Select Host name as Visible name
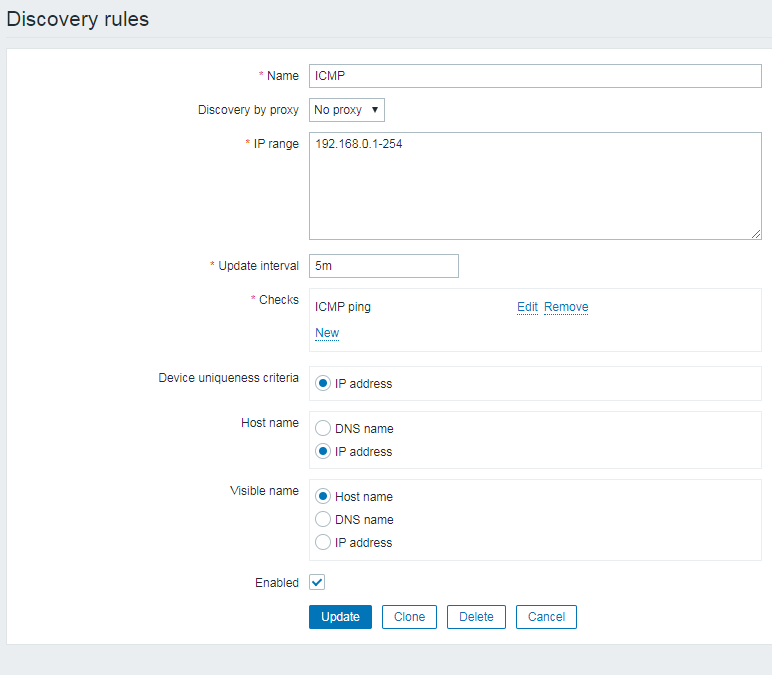Viewport: 772px width, 675px height. pos(323,497)
